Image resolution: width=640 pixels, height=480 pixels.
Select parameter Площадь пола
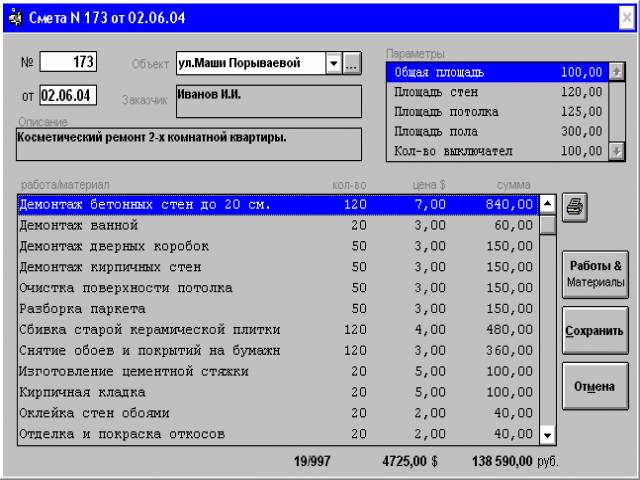click(498, 131)
